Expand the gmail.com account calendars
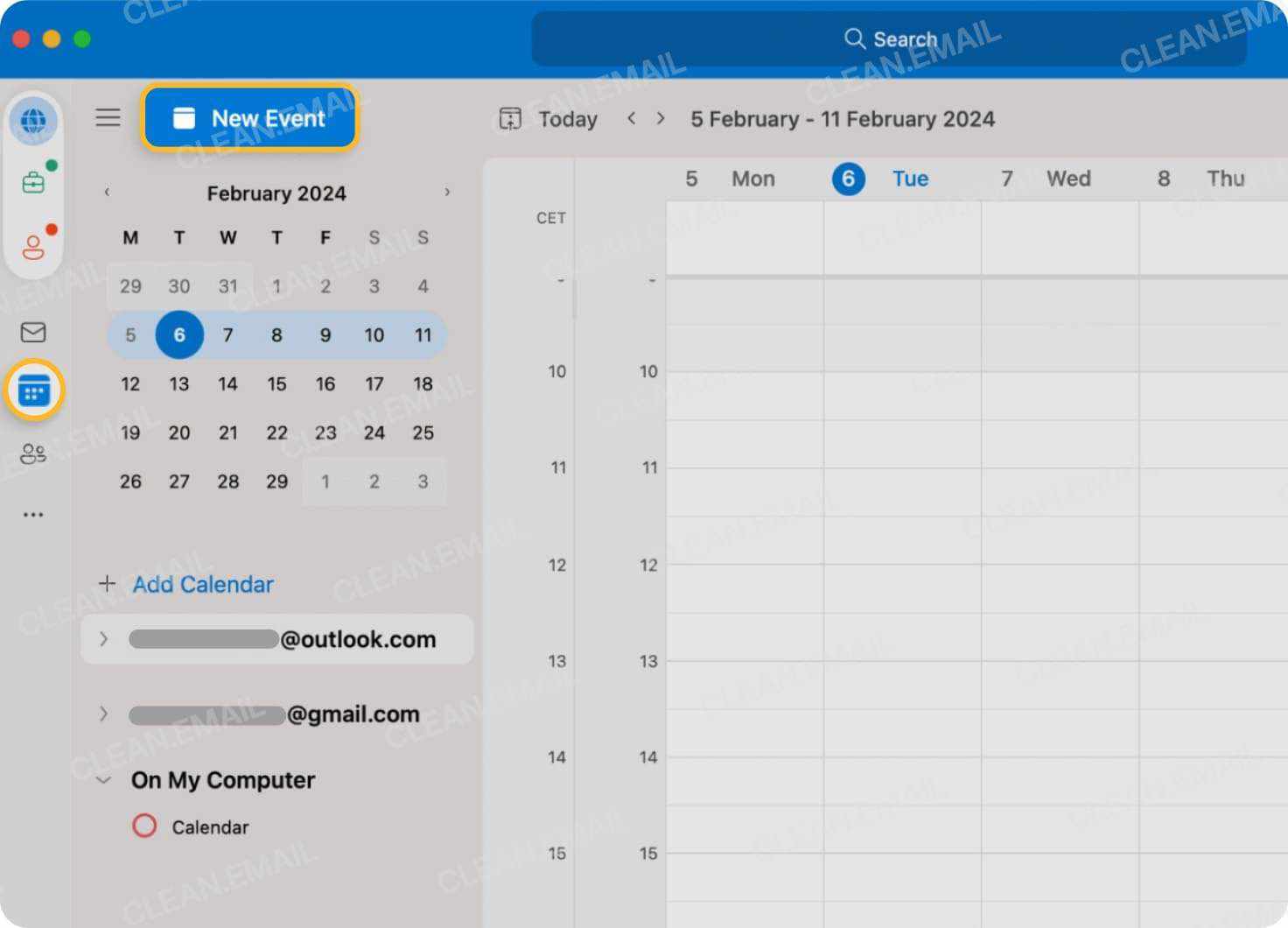This screenshot has height=928, width=1288. click(x=103, y=714)
